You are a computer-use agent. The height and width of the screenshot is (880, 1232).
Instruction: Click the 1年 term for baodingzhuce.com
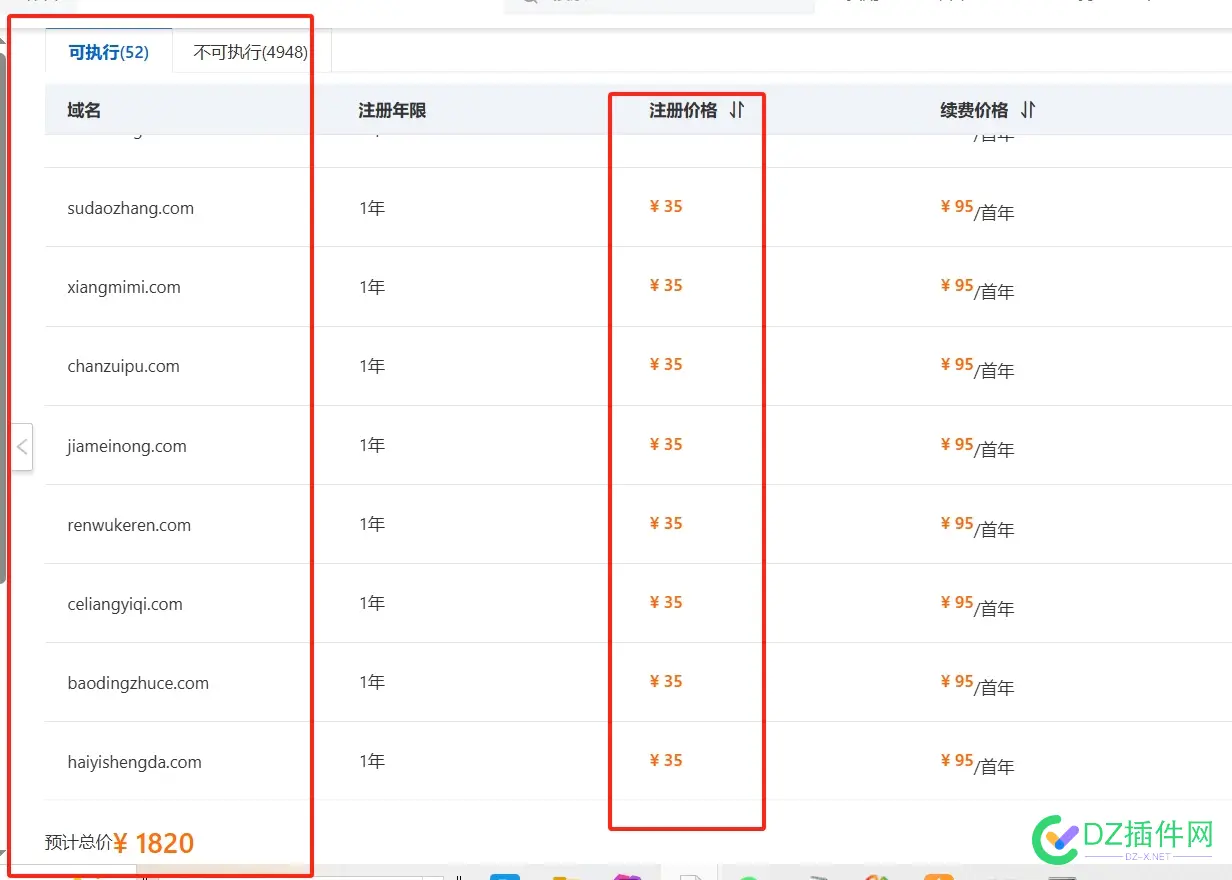[x=372, y=682]
